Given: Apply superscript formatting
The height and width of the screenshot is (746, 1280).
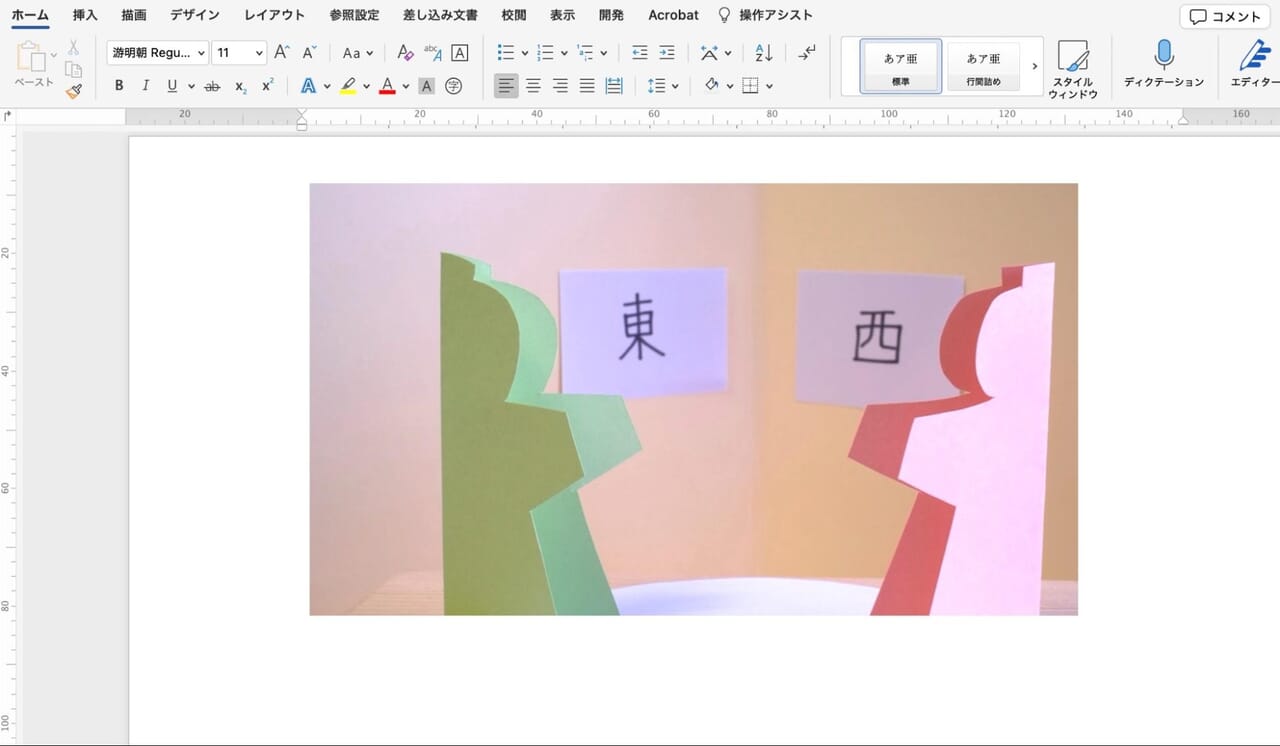Looking at the screenshot, I should pos(266,85).
